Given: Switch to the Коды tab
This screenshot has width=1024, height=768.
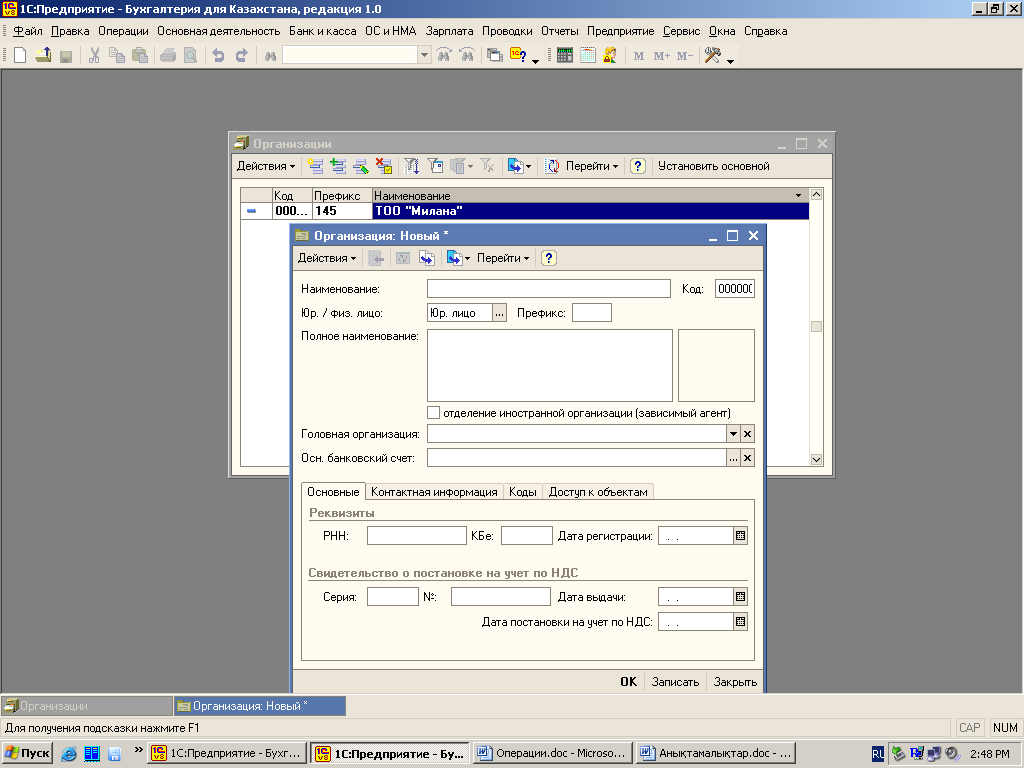Looking at the screenshot, I should coord(522,492).
